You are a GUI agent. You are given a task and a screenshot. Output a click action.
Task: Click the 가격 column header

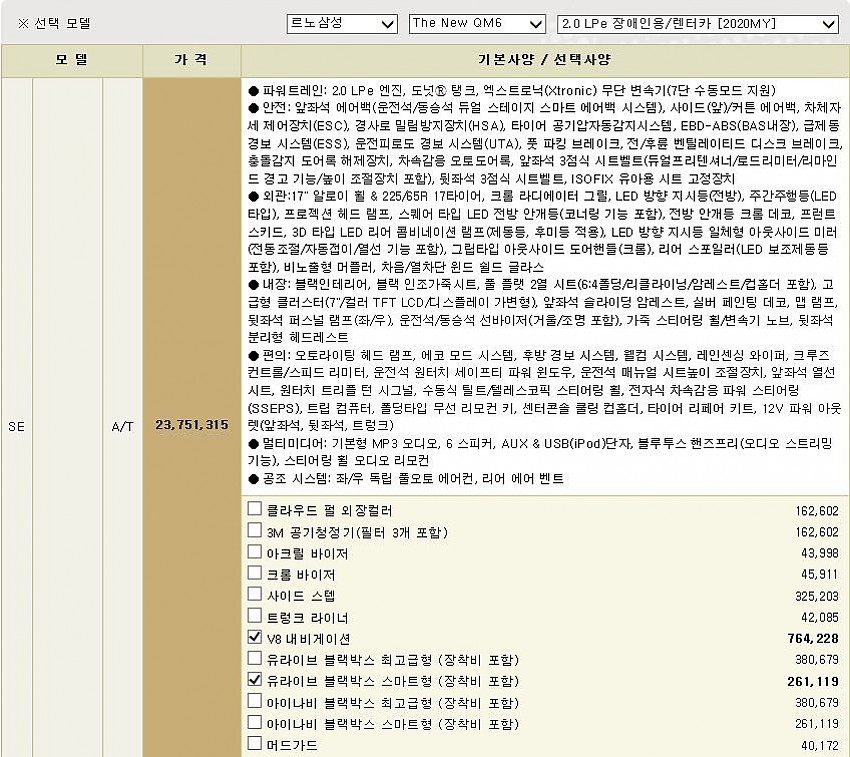pyautogui.click(x=191, y=60)
